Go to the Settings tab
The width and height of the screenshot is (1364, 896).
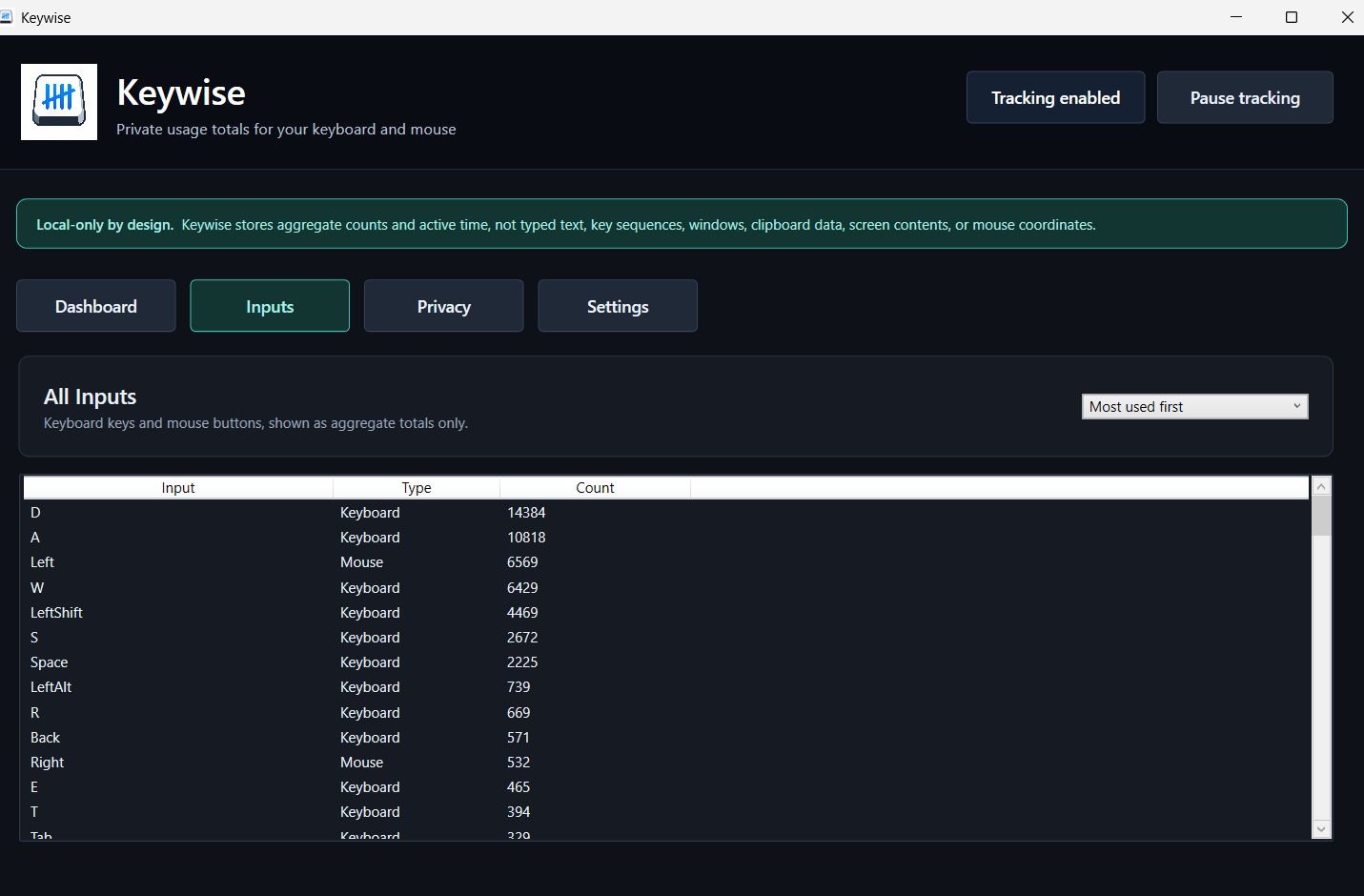(618, 306)
